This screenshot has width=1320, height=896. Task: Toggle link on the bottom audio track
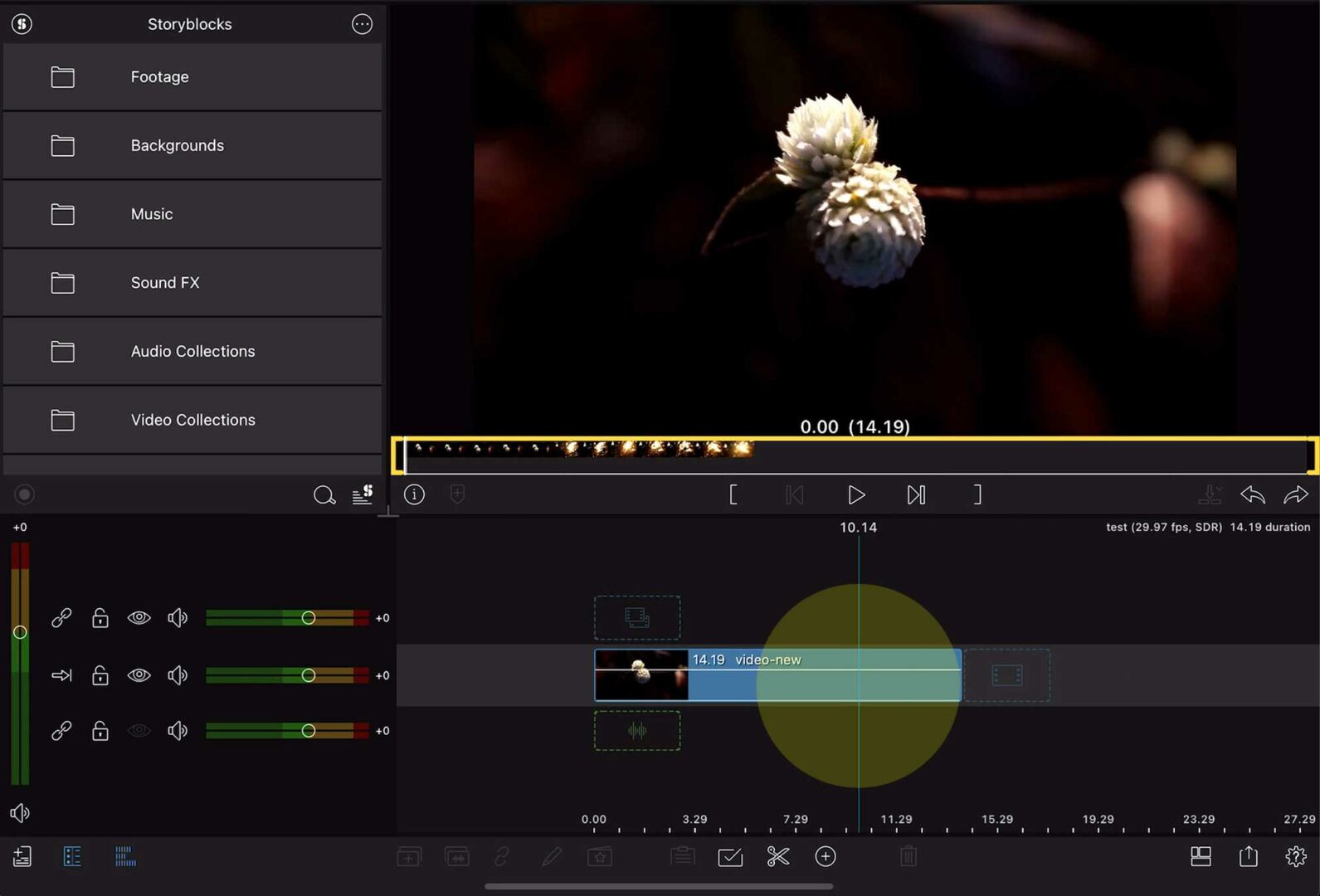click(x=61, y=731)
